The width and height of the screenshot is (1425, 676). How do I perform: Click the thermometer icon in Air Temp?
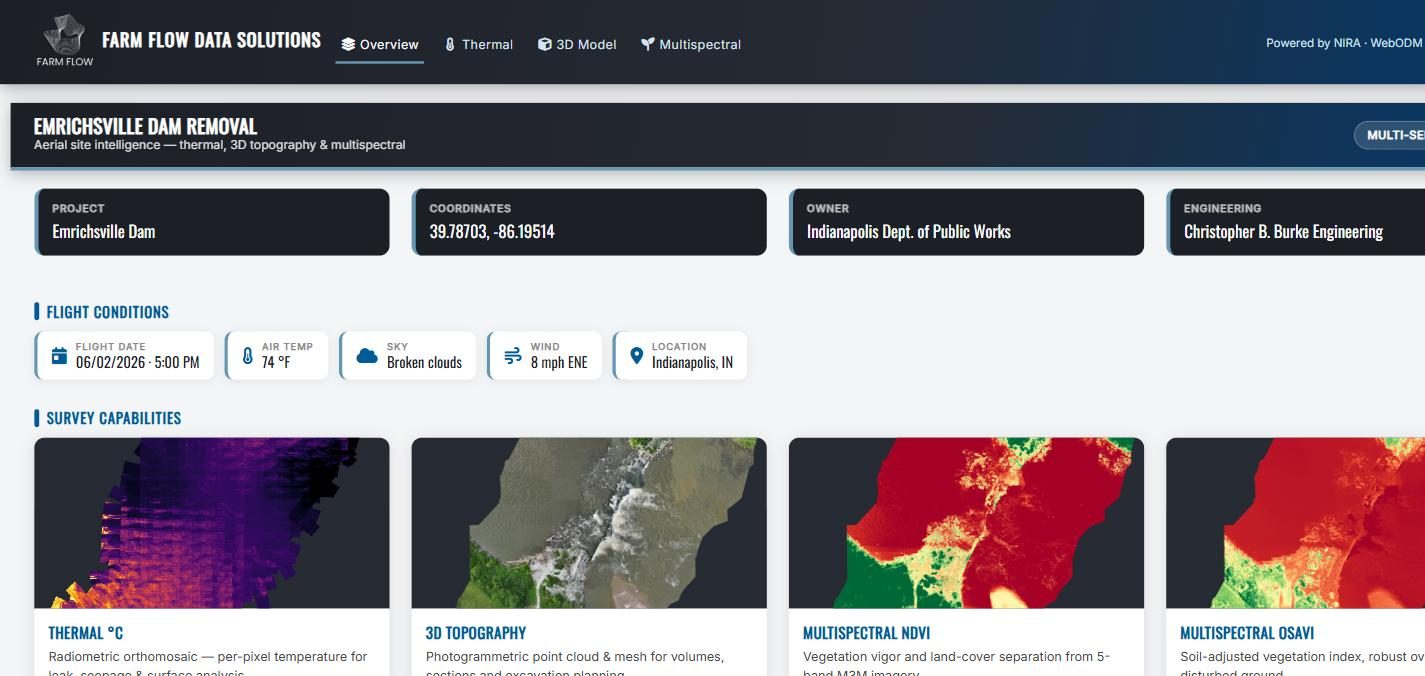pos(248,356)
